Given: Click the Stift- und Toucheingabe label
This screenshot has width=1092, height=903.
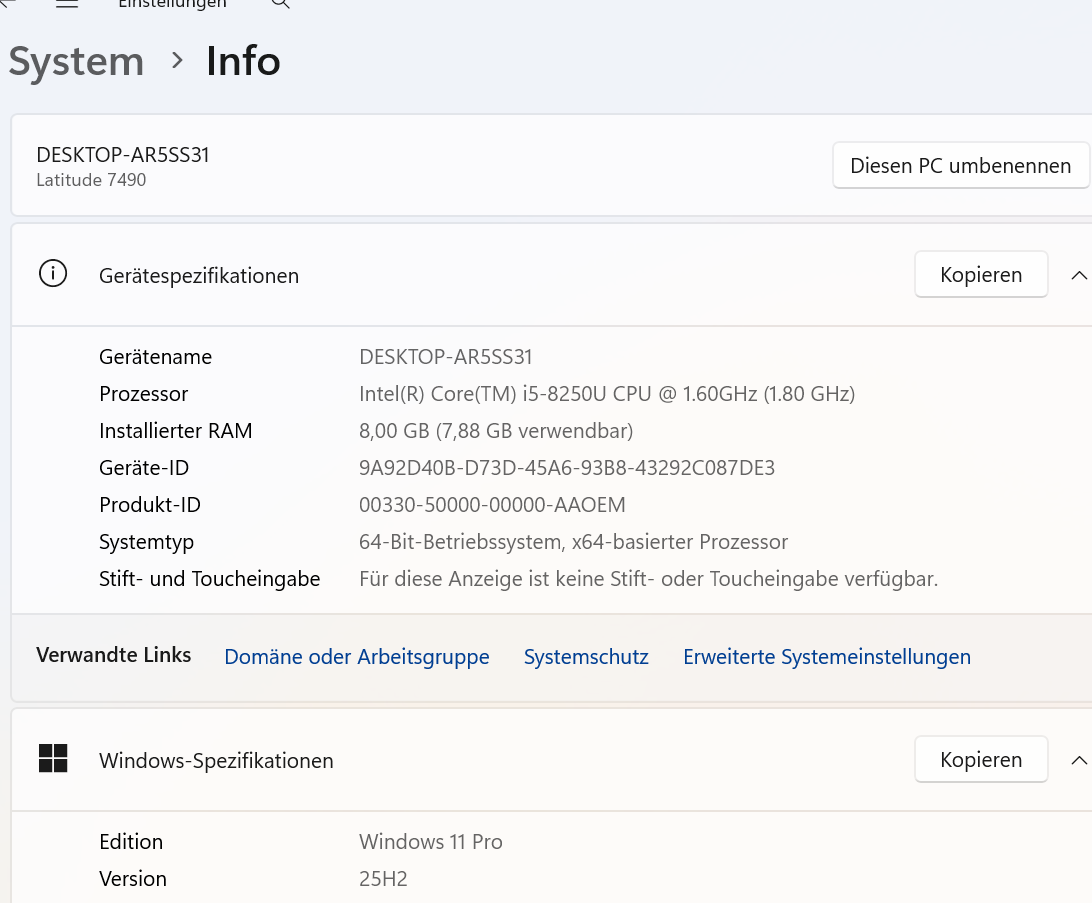Looking at the screenshot, I should click(210, 579).
